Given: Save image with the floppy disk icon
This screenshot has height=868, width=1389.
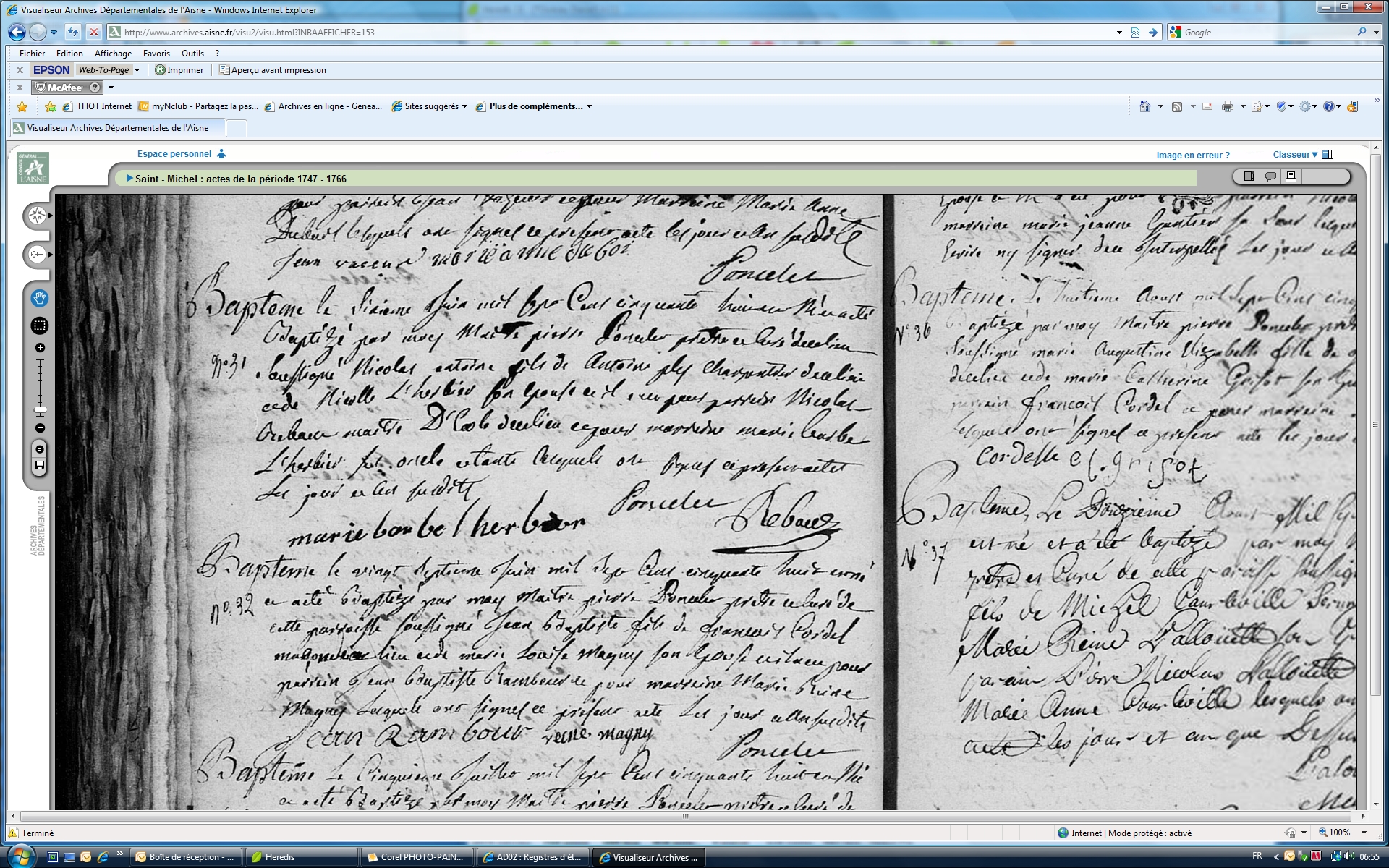Looking at the screenshot, I should click(x=40, y=465).
